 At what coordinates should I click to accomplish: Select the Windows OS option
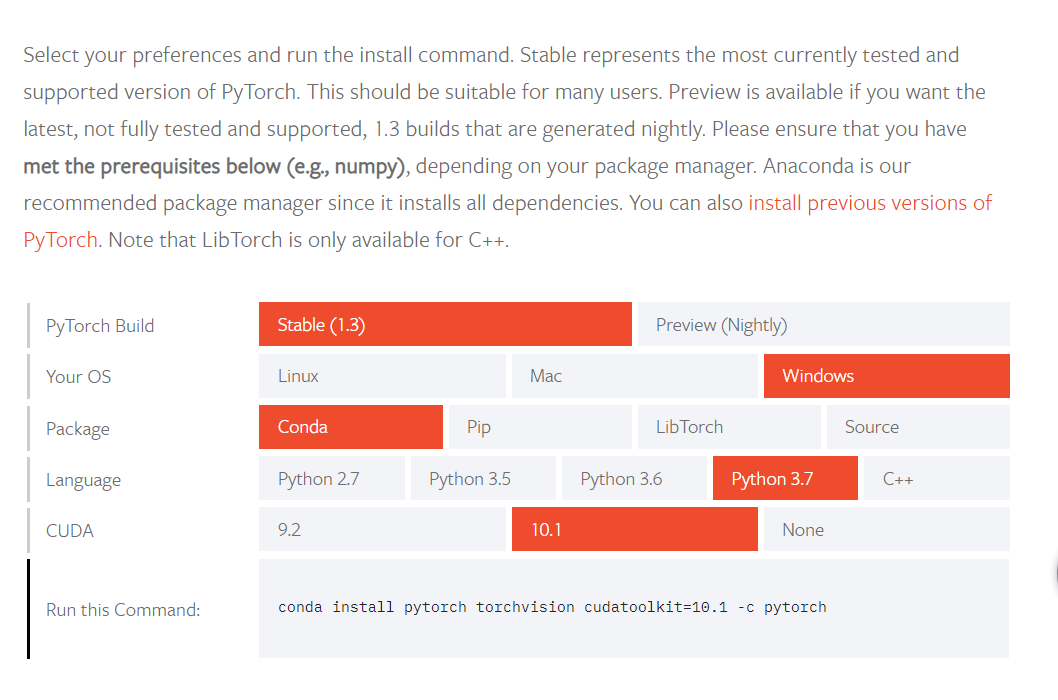[886, 376]
